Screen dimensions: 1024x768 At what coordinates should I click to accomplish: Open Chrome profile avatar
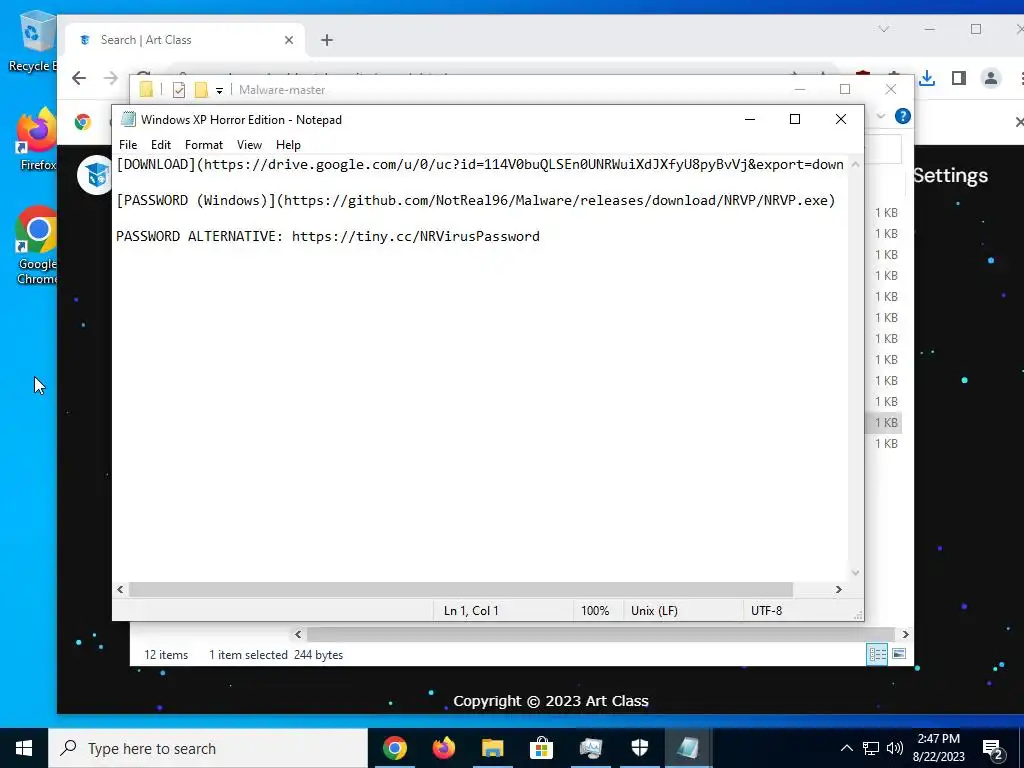pyautogui.click(x=991, y=78)
